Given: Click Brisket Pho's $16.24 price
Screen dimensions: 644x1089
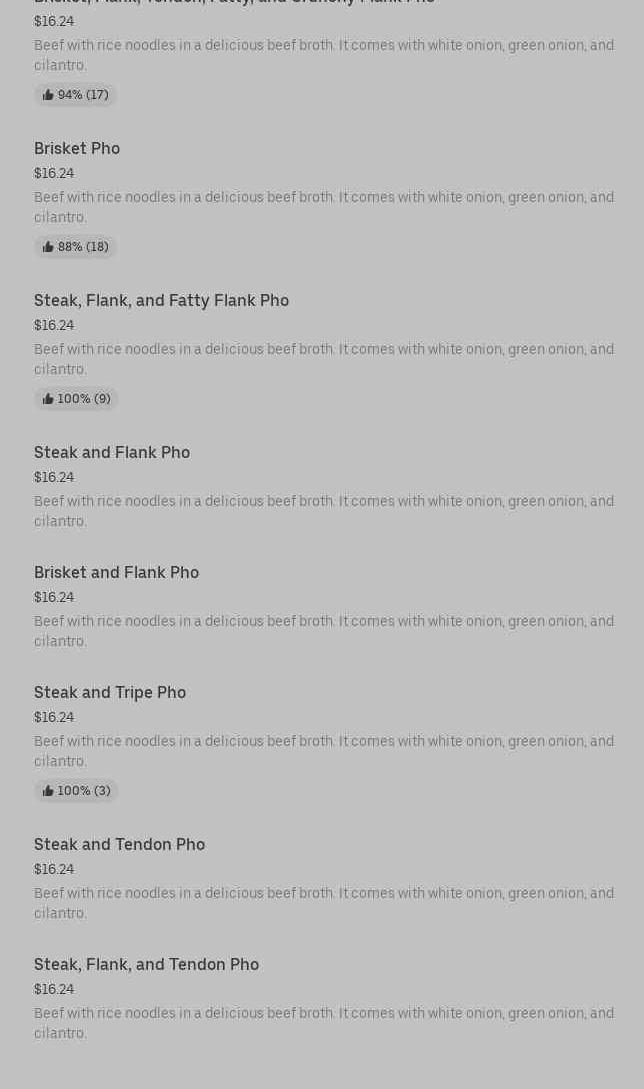Looking at the screenshot, I should [54, 173].
